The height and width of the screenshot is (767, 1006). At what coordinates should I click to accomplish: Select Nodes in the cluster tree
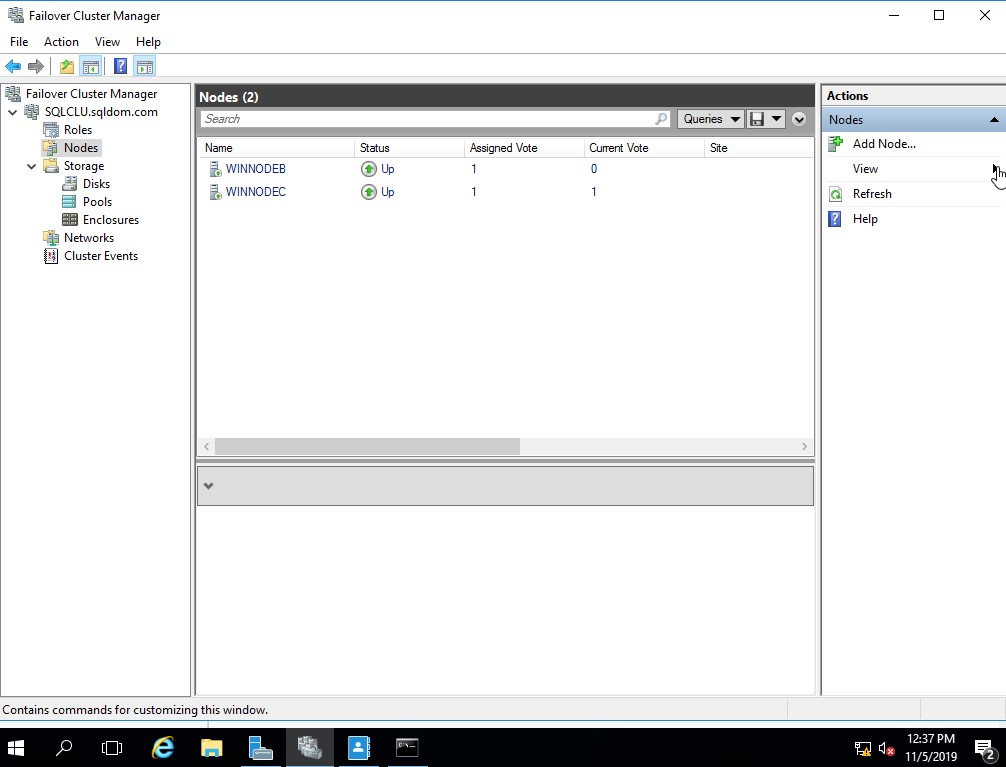pos(81,148)
